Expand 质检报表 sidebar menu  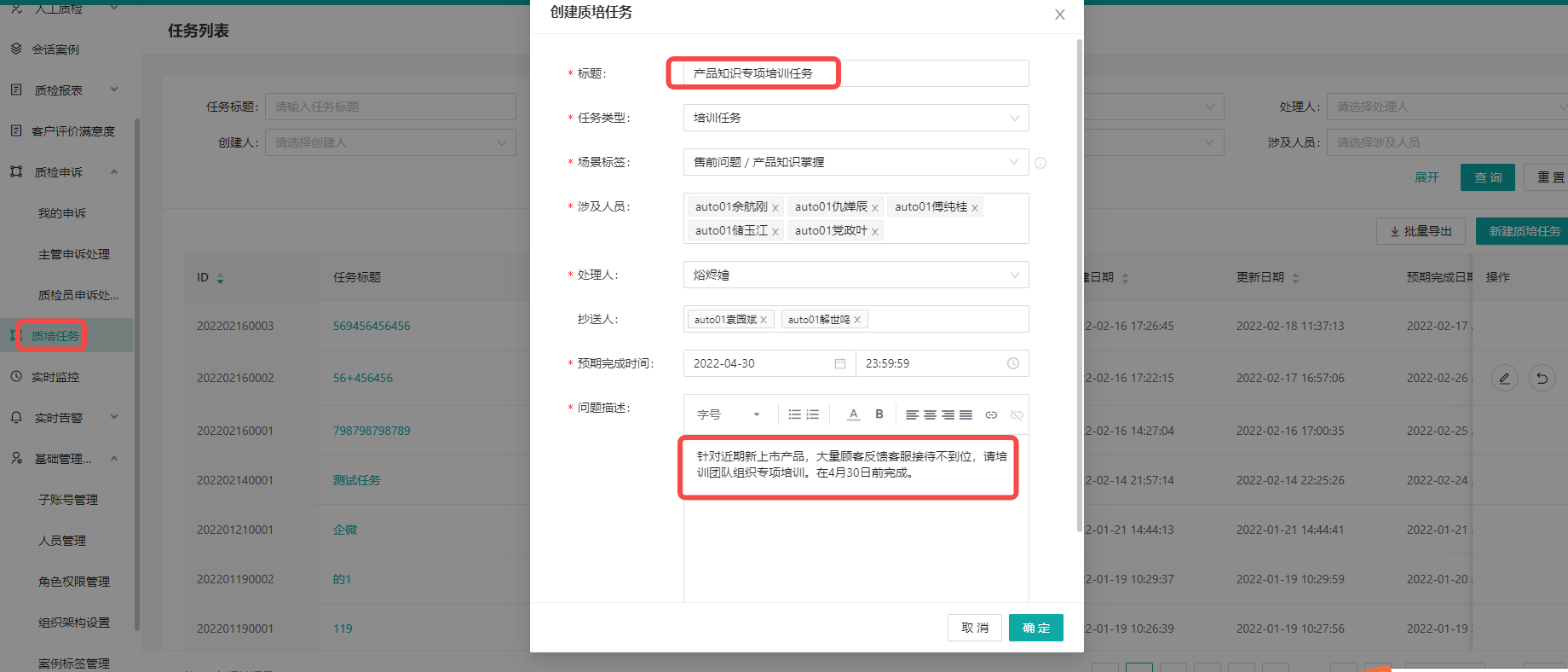point(65,90)
